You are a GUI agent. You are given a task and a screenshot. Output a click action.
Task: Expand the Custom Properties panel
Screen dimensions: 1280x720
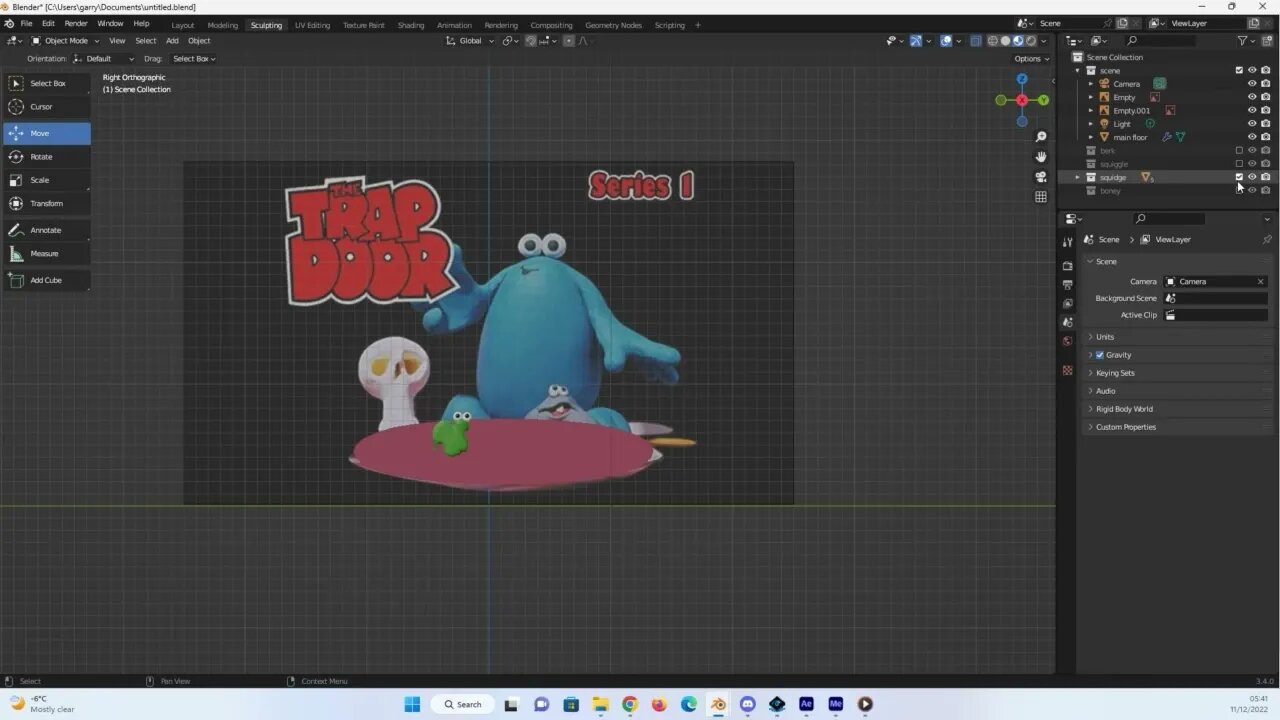point(1180,427)
